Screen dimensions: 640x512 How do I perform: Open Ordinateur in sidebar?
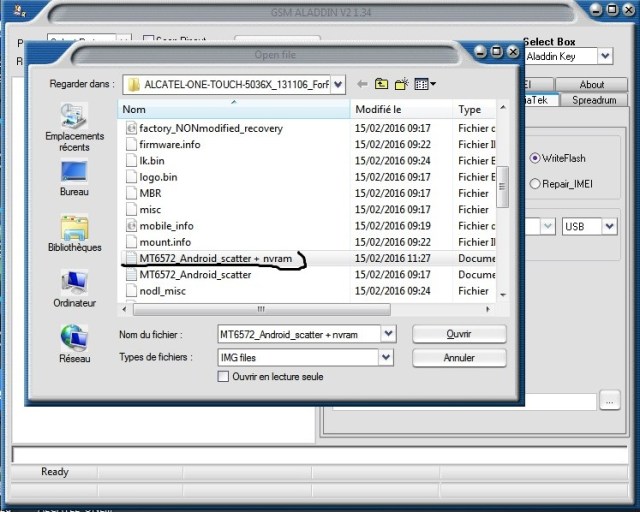pyautogui.click(x=74, y=288)
